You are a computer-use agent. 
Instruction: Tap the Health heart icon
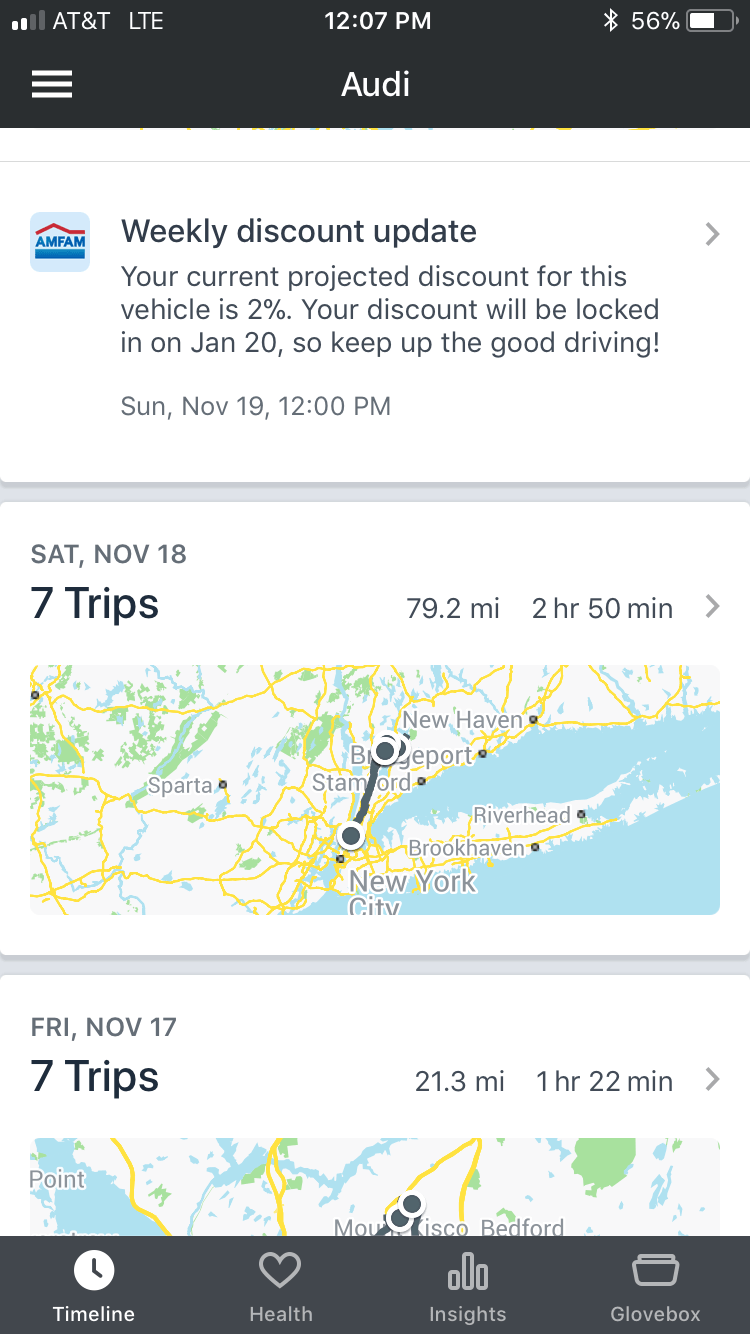click(x=280, y=1271)
